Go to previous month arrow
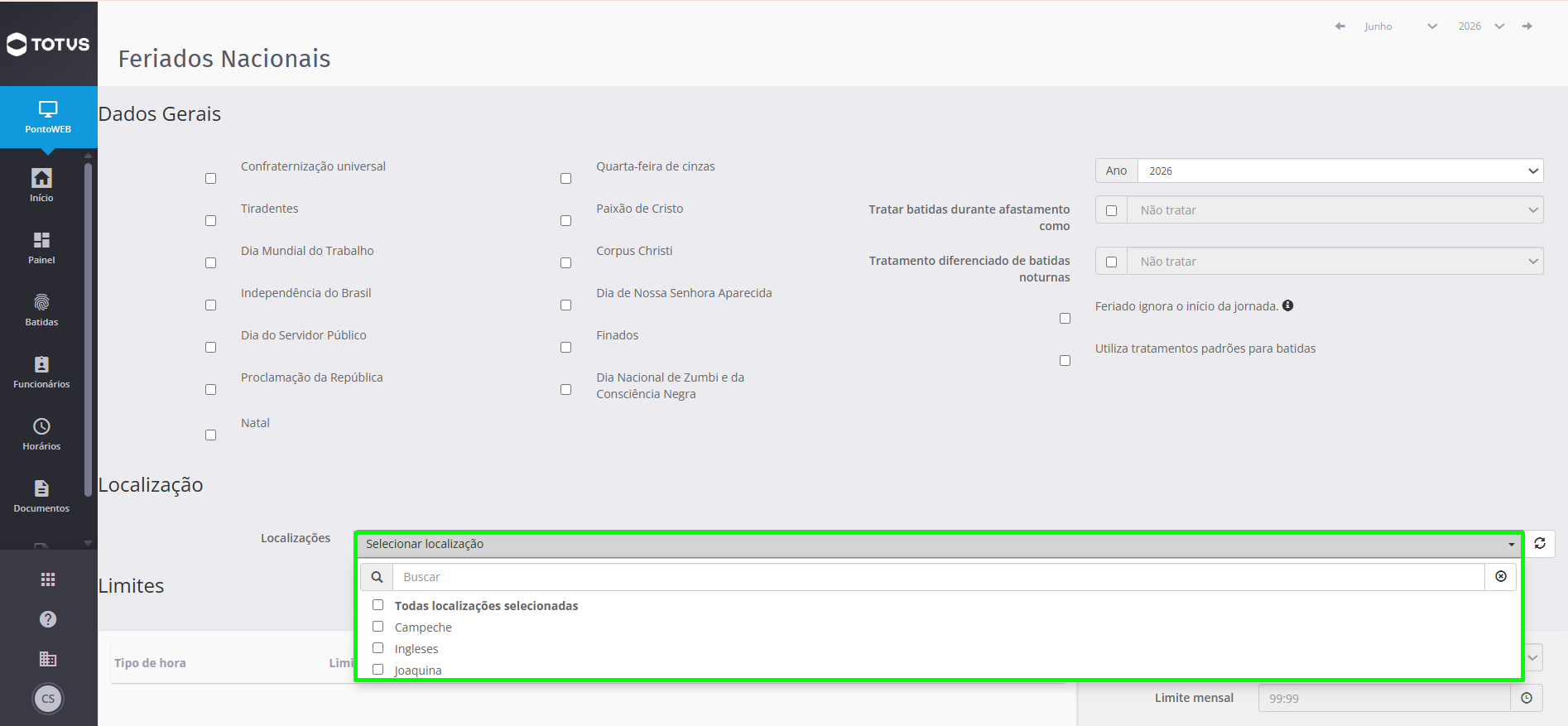Viewport: 1568px width, 726px height. coord(1340,26)
